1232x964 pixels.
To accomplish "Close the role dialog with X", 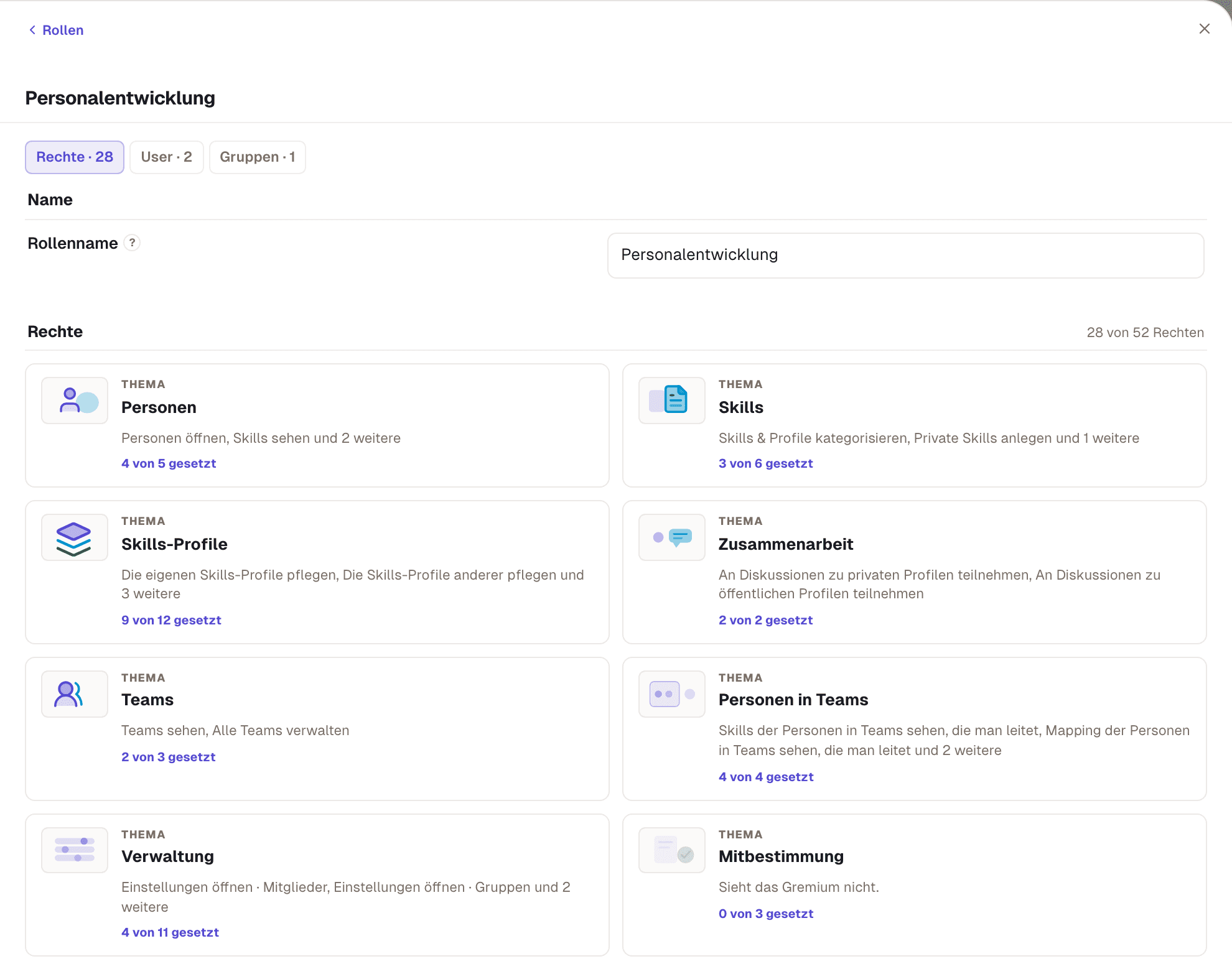I will 1204,29.
